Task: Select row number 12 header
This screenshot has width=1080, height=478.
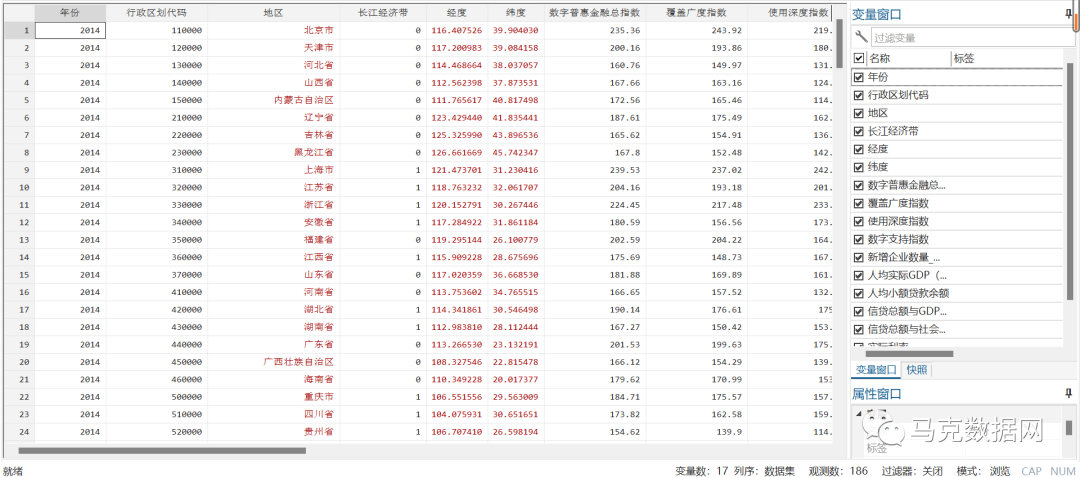Action: click(x=19, y=222)
